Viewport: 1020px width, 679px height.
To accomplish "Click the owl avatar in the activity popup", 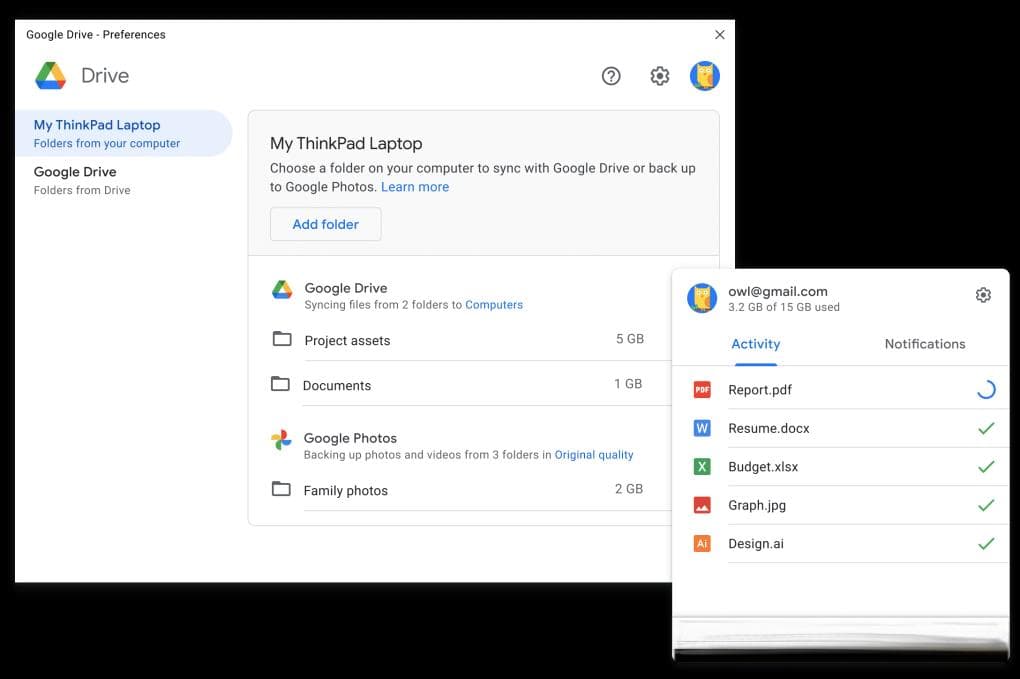I will (x=702, y=298).
